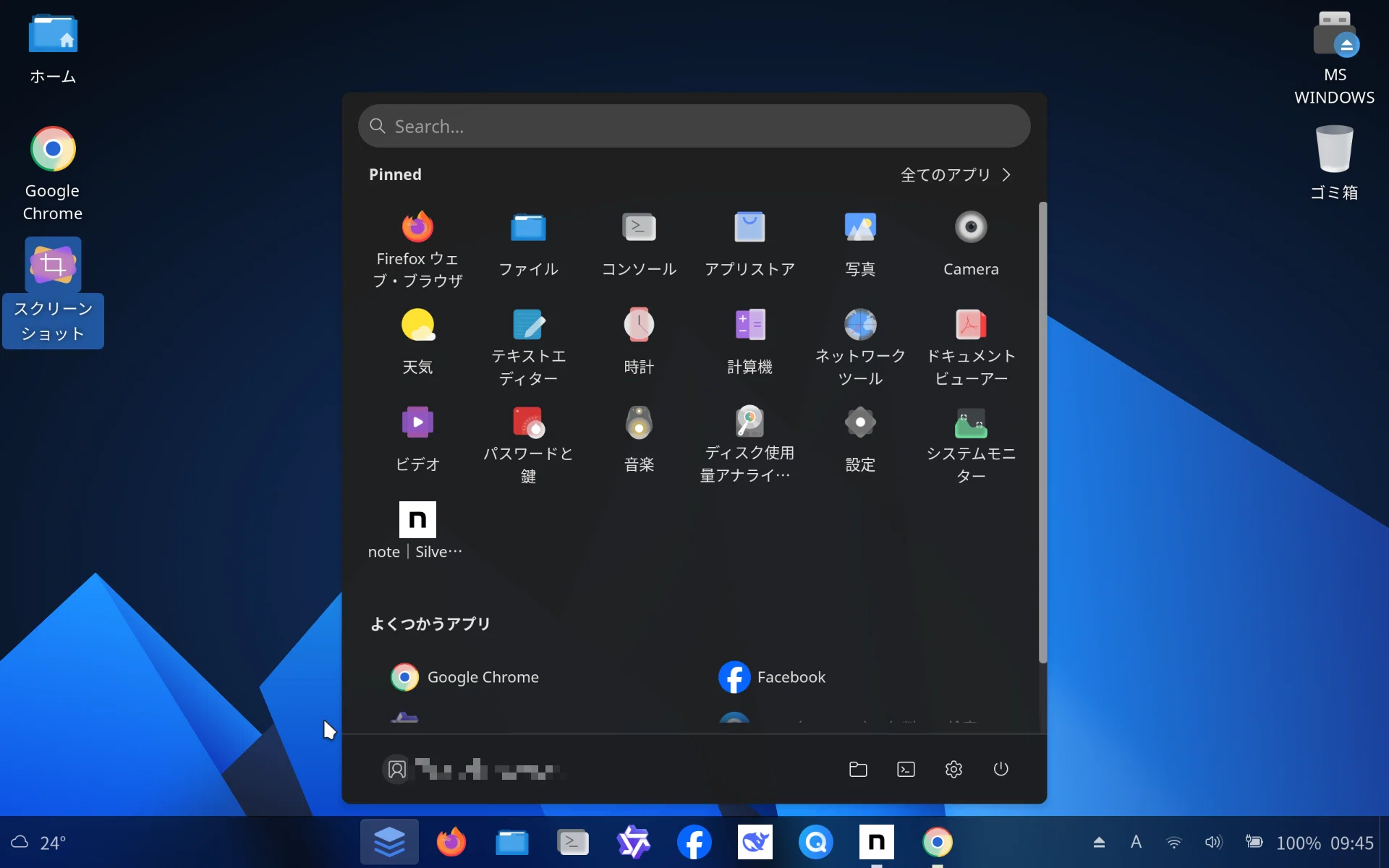Open power menu in launcher footer
The width and height of the screenshot is (1389, 868).
[x=1001, y=769]
